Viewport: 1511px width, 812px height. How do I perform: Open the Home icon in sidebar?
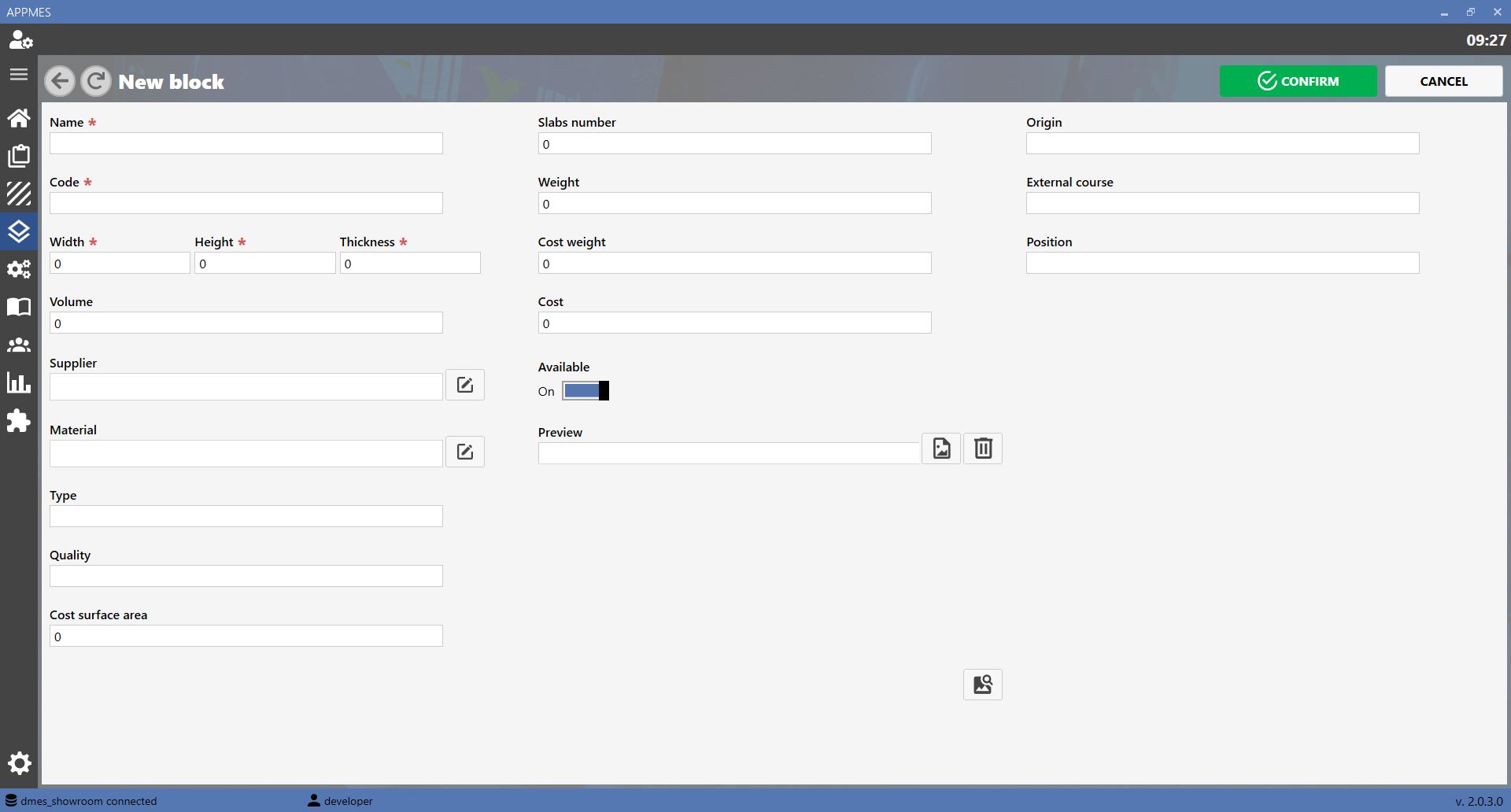coord(19,118)
